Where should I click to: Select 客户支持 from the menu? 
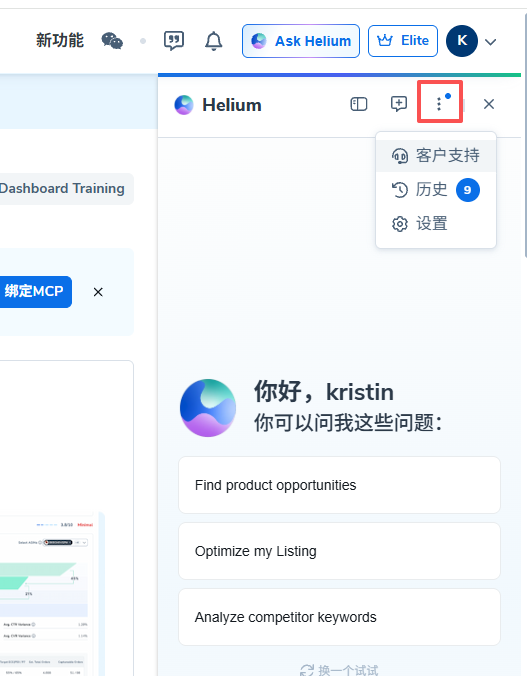[436, 156]
